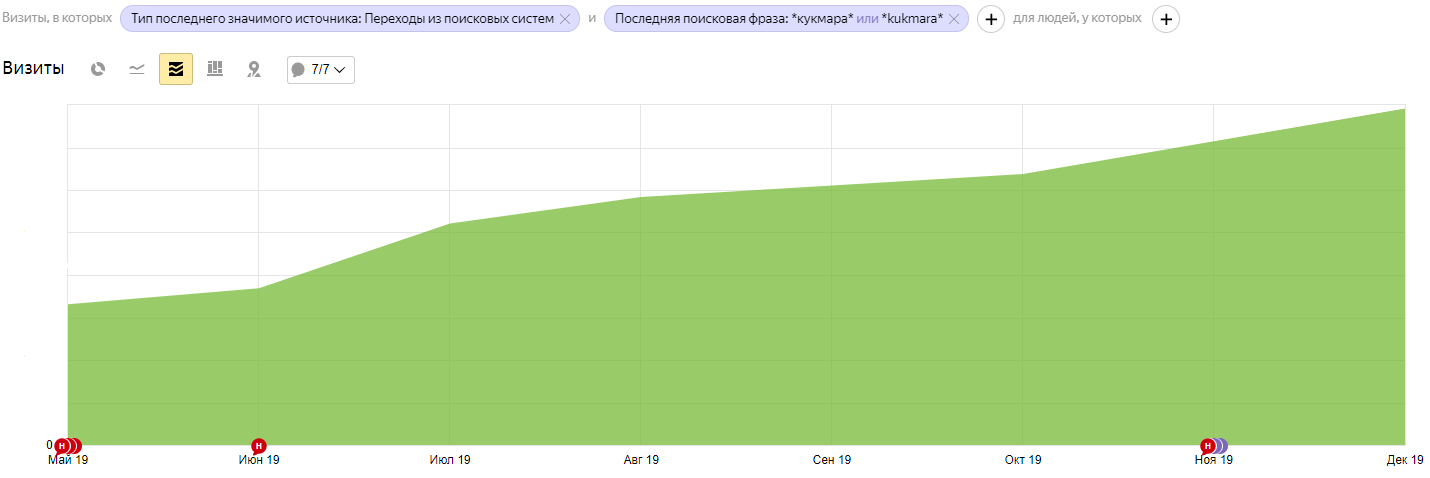Open the leftmost red marker at Май 19
Image resolution: width=1430 pixels, height=478 pixels.
point(61,445)
